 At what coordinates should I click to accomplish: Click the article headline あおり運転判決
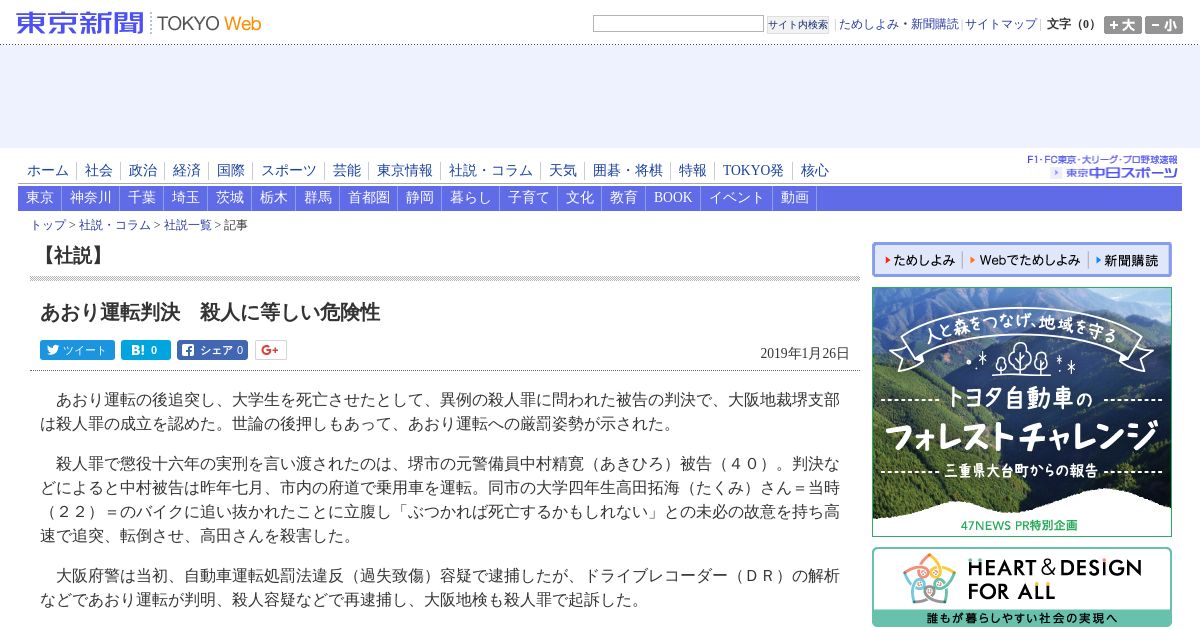(x=210, y=312)
